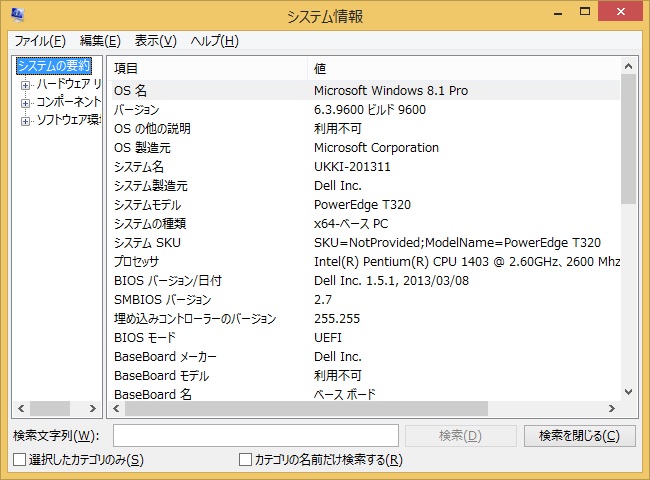
Task: Select the OS 名 row
Action: 366,90
